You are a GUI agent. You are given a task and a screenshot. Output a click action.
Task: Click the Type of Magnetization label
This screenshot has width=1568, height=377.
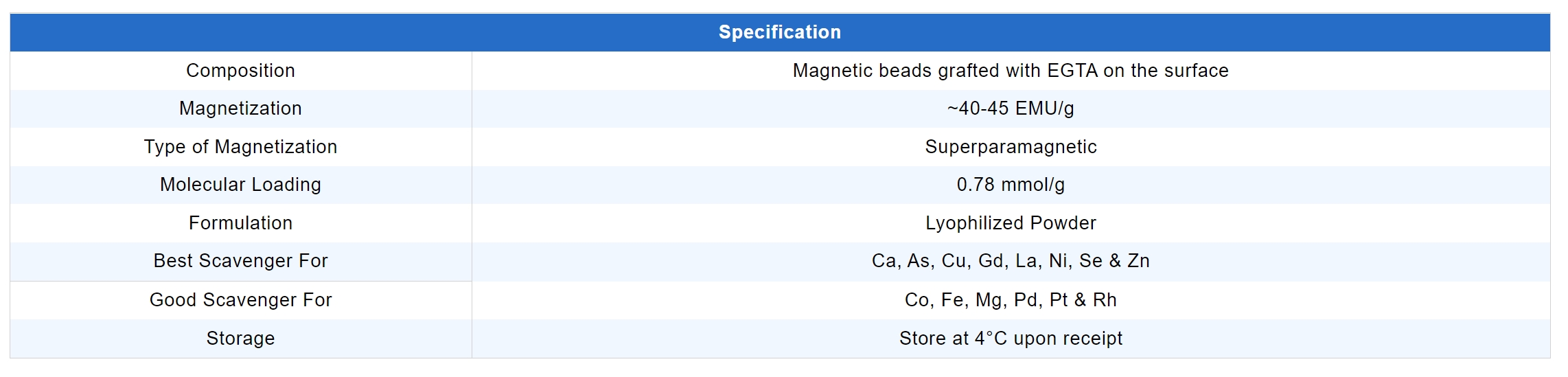click(240, 147)
